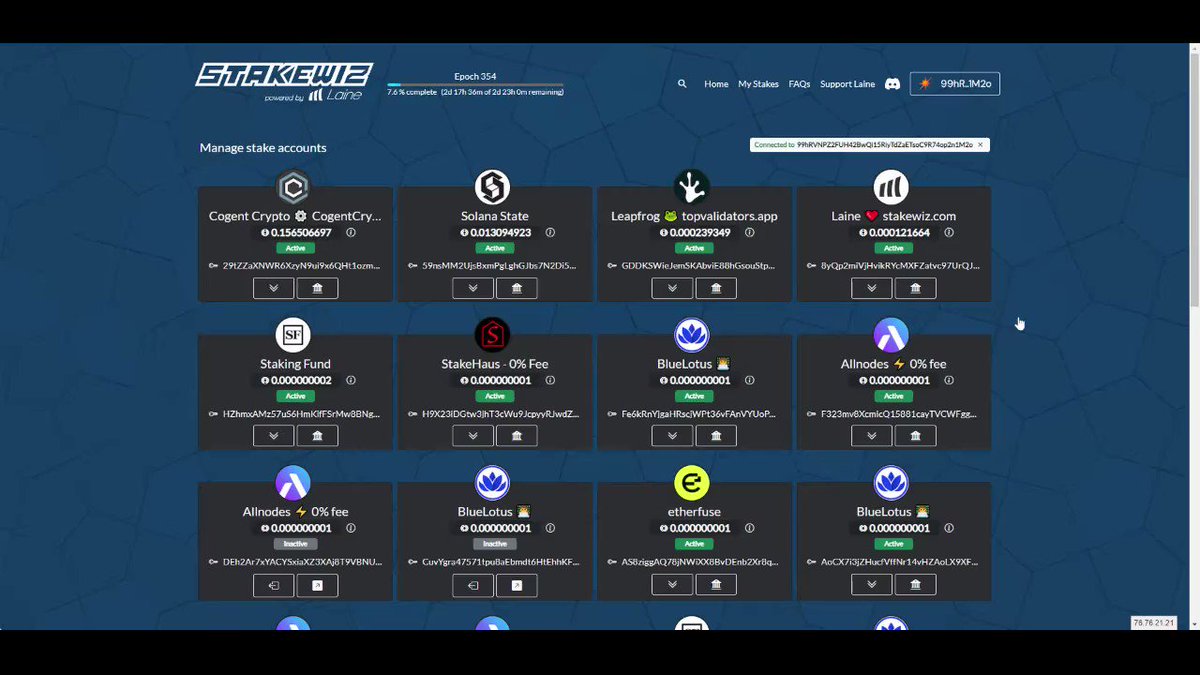This screenshot has width=1200, height=675.
Task: Click Active badge on etherfuse card
Action: coord(694,544)
